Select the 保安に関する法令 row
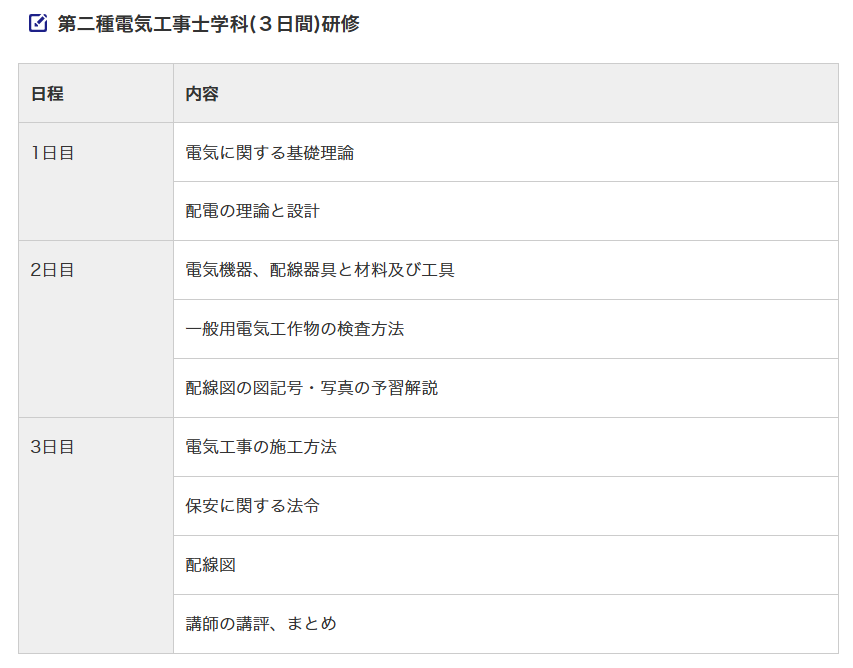 [x=253, y=506]
